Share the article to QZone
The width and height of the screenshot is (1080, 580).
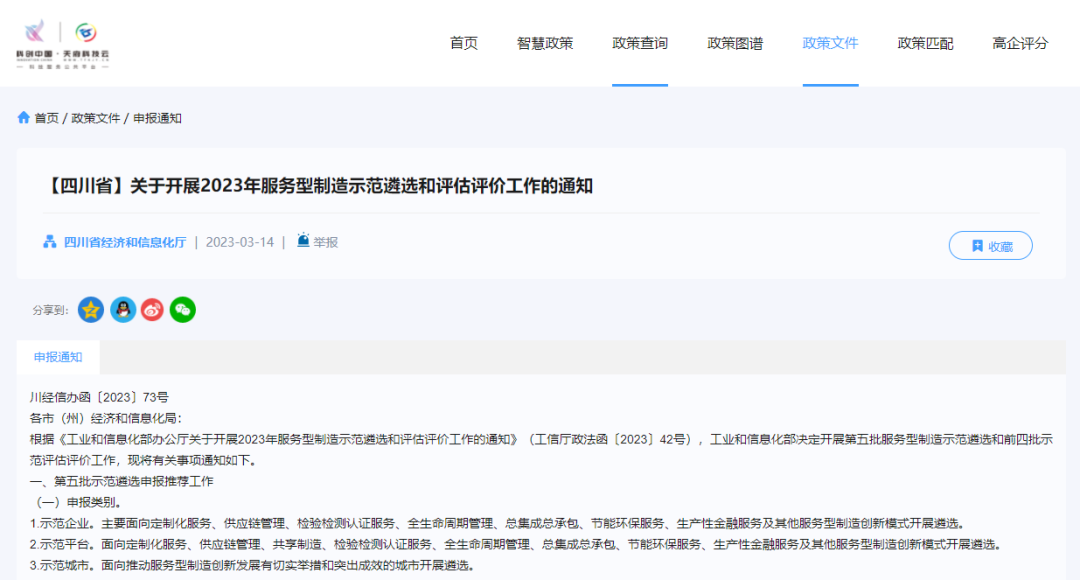[91, 310]
